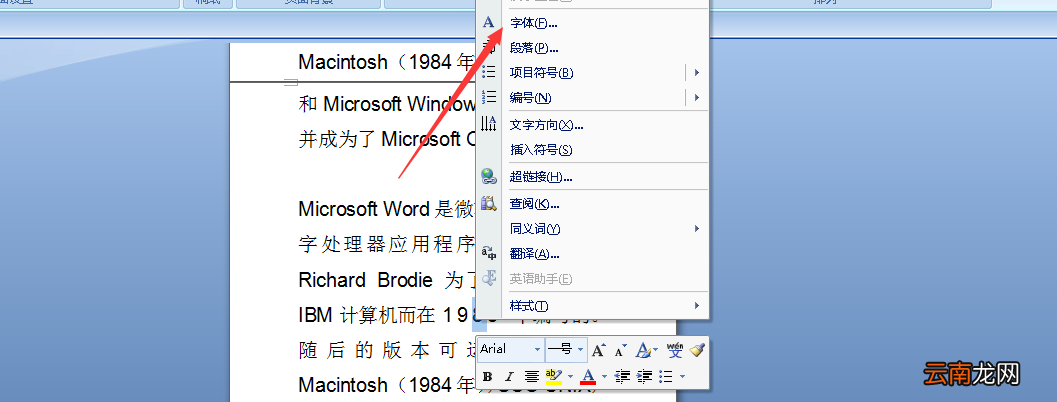1057x402 pixels.
Task: Click the text 'IBM 计算机而在'
Action: tap(367, 314)
